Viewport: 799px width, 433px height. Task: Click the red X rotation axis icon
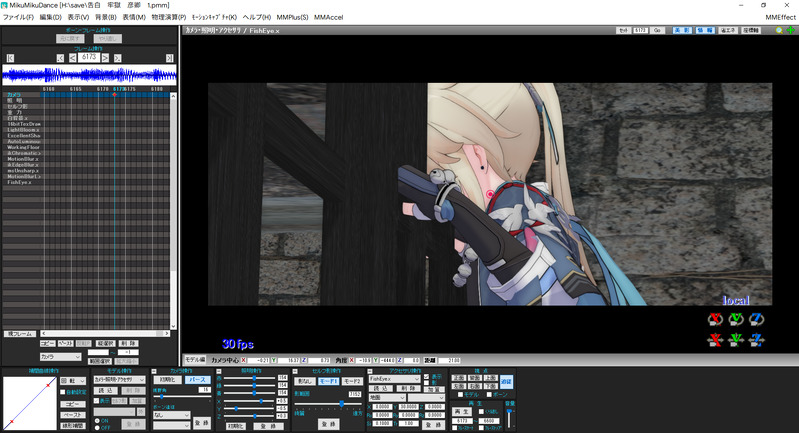point(715,319)
